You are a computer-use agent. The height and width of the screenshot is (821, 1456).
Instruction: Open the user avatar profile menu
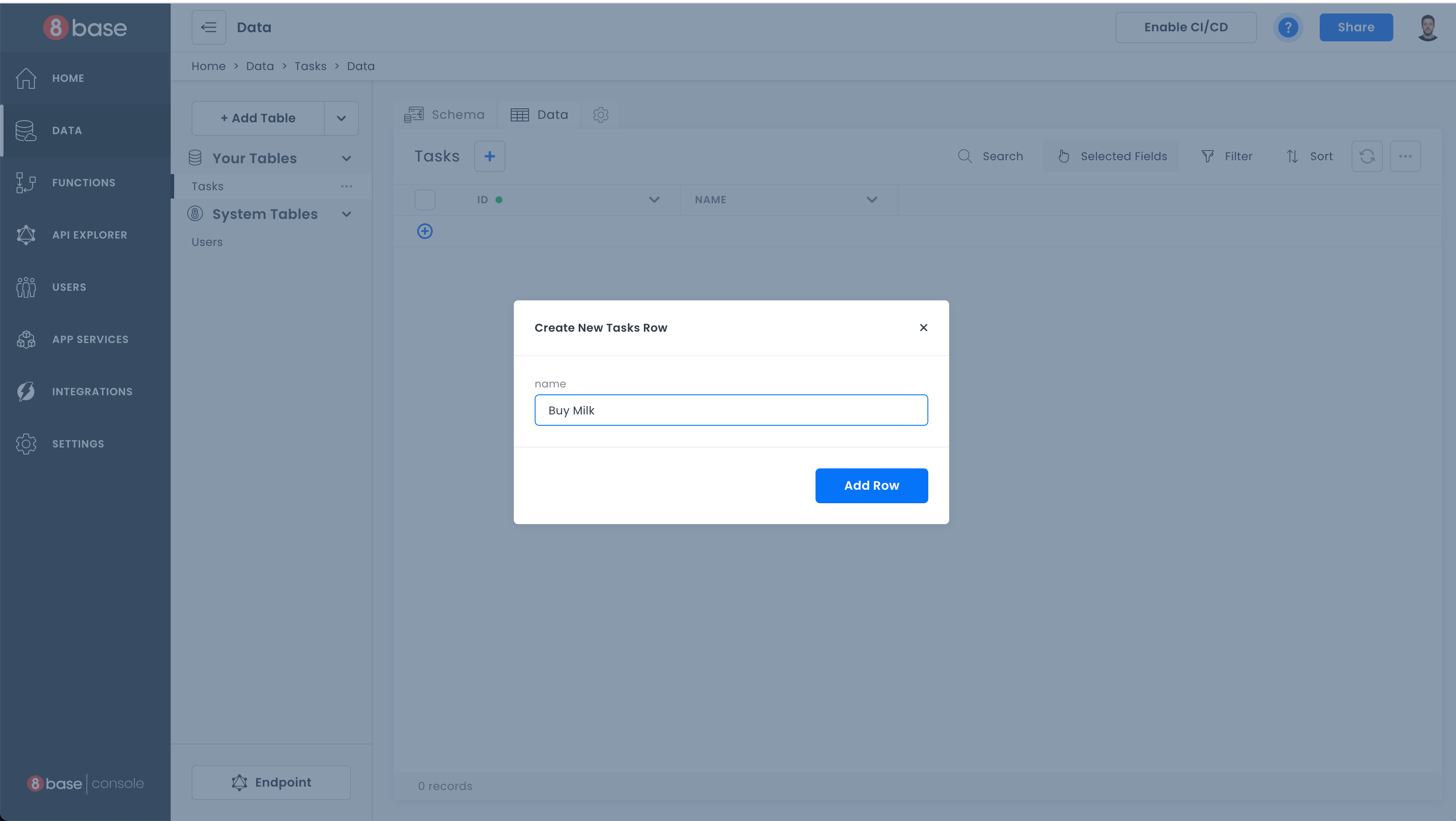[1427, 27]
